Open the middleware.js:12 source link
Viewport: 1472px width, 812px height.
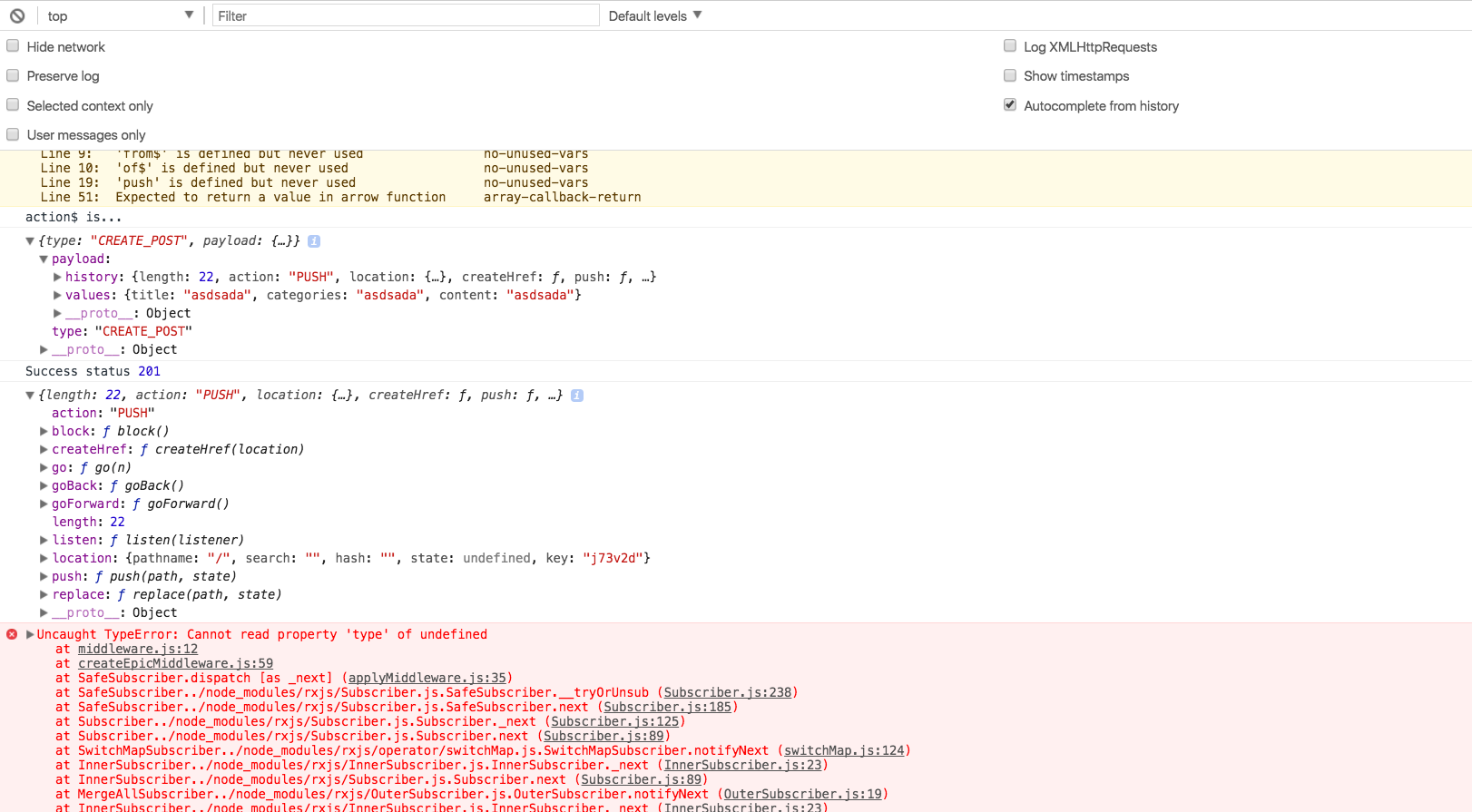point(138,649)
